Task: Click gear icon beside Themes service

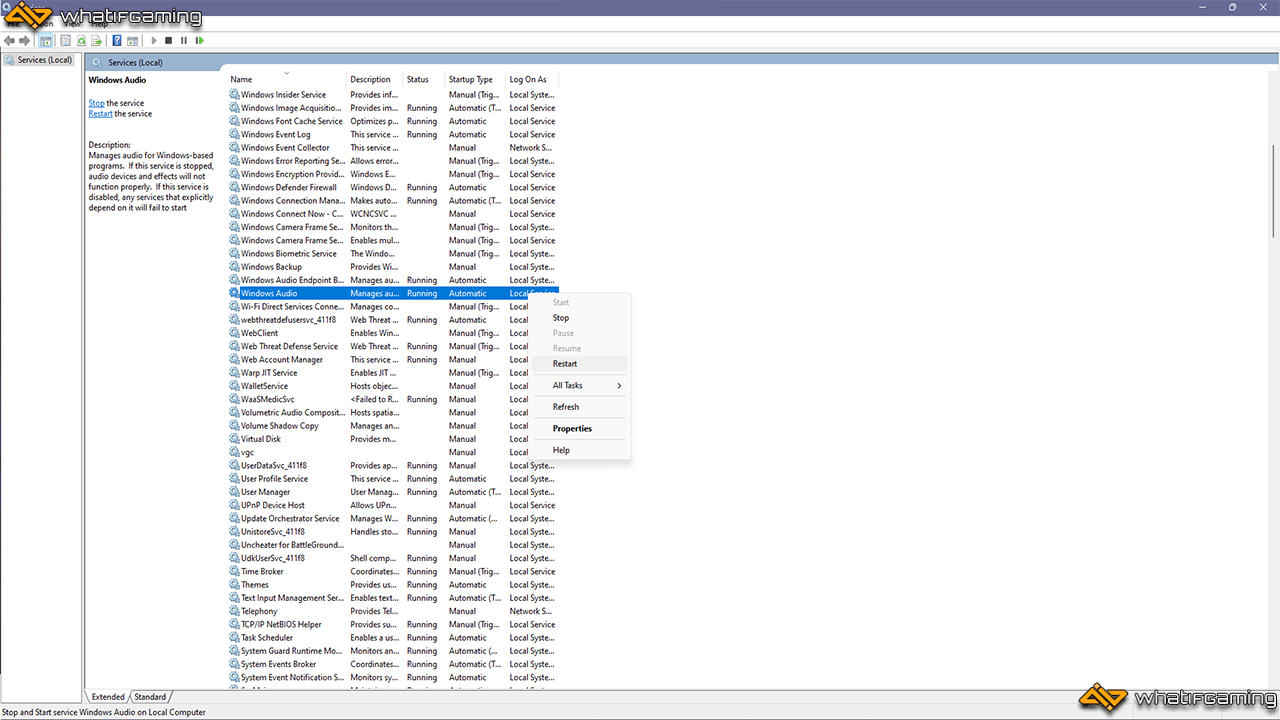Action: [235, 585]
